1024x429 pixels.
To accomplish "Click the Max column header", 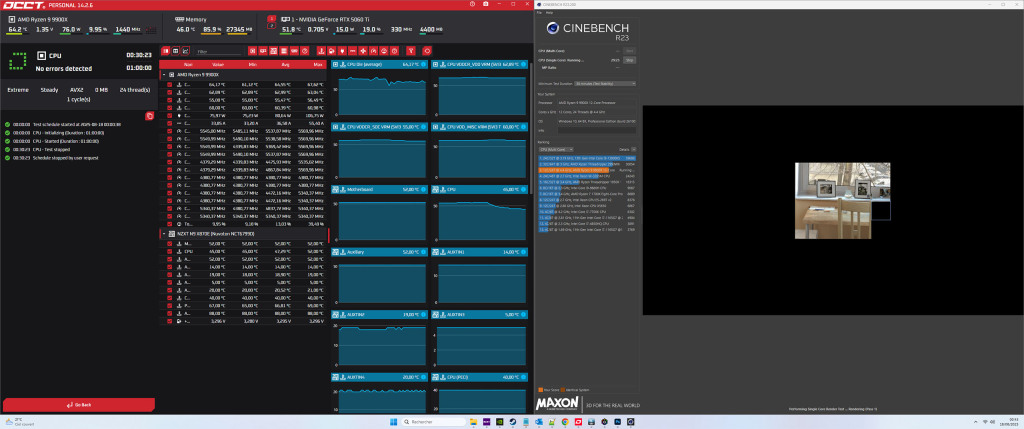I will tap(317, 65).
